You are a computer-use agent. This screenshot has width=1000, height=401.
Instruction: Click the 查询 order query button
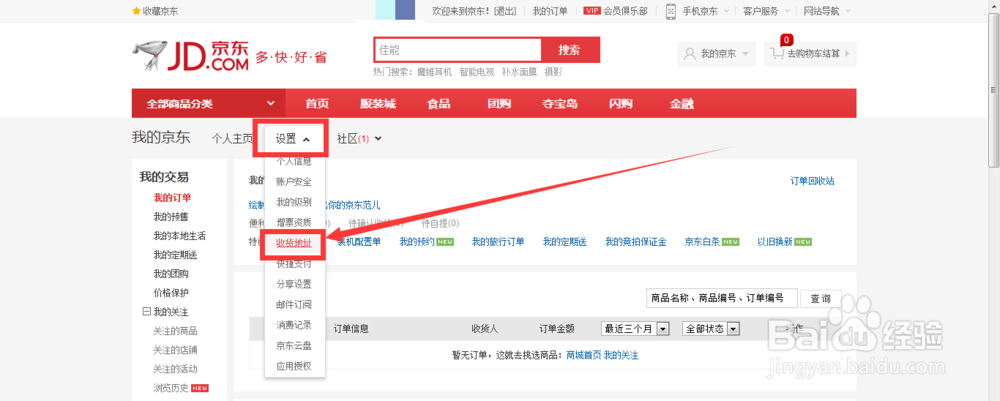pos(821,298)
